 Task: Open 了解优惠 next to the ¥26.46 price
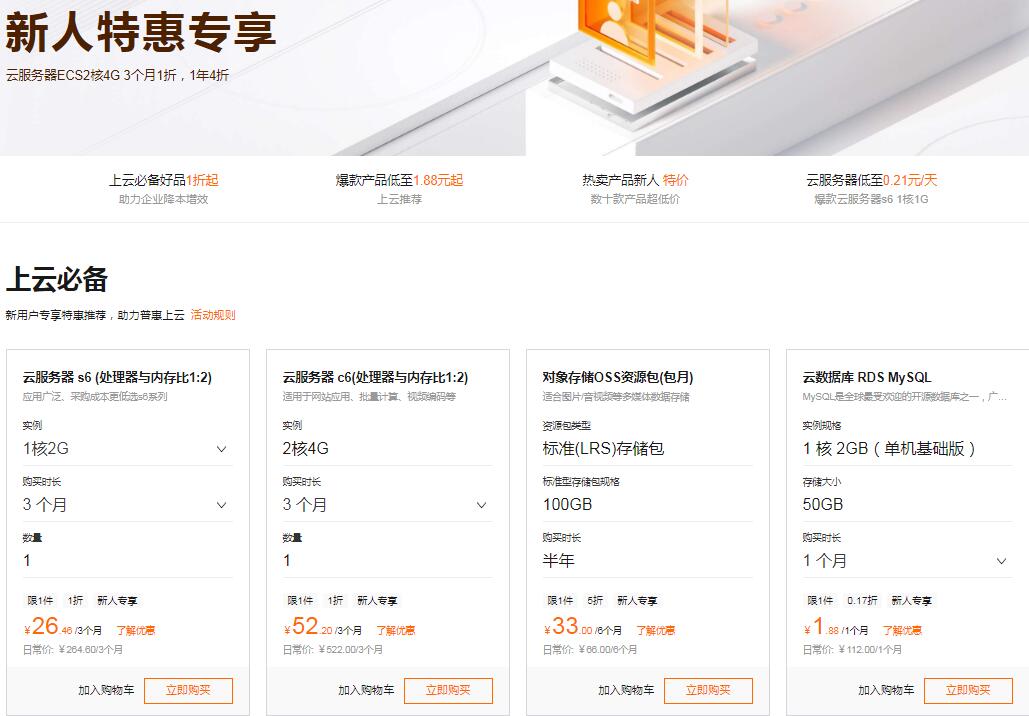coord(136,631)
